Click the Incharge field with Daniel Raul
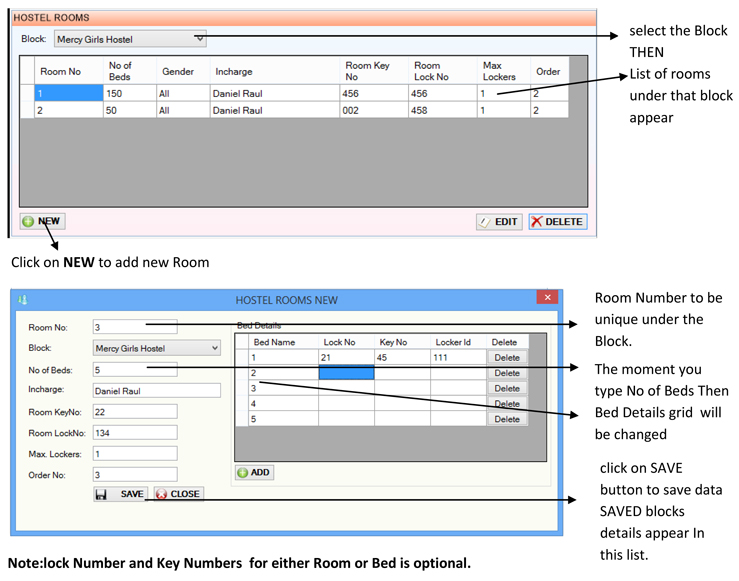 [x=156, y=391]
